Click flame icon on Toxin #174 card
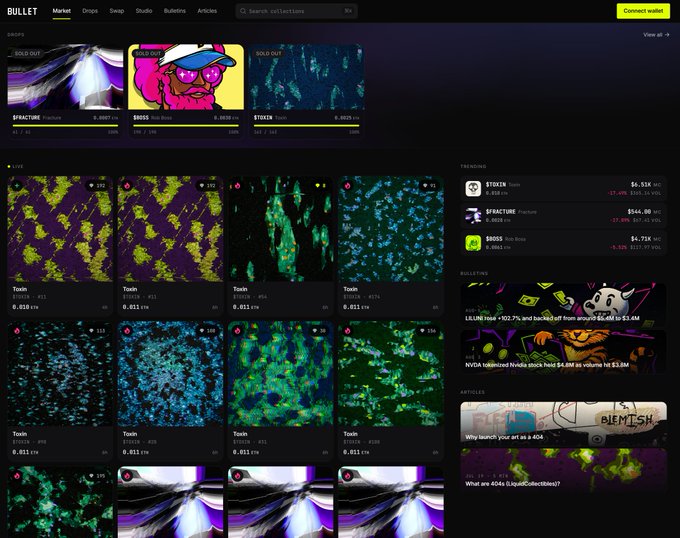 pyautogui.click(x=348, y=186)
